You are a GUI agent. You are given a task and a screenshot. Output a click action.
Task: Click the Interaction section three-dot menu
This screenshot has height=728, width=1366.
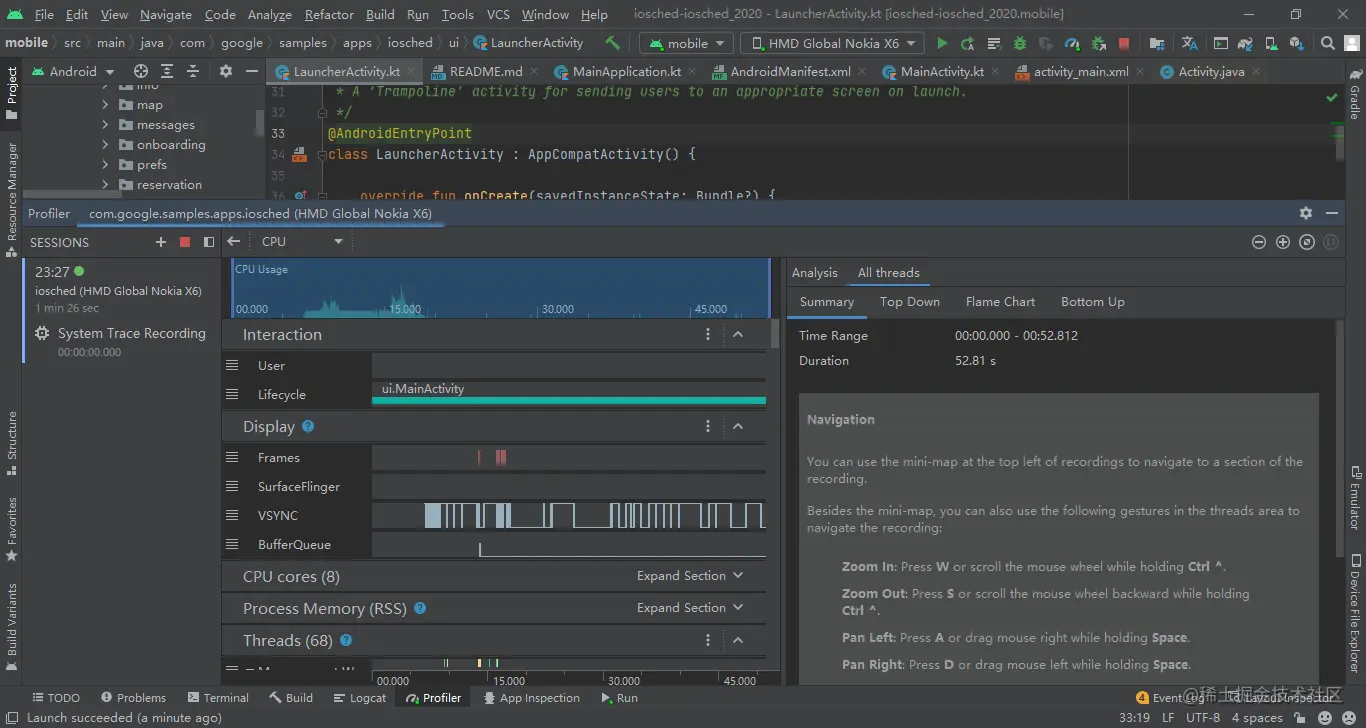[708, 334]
